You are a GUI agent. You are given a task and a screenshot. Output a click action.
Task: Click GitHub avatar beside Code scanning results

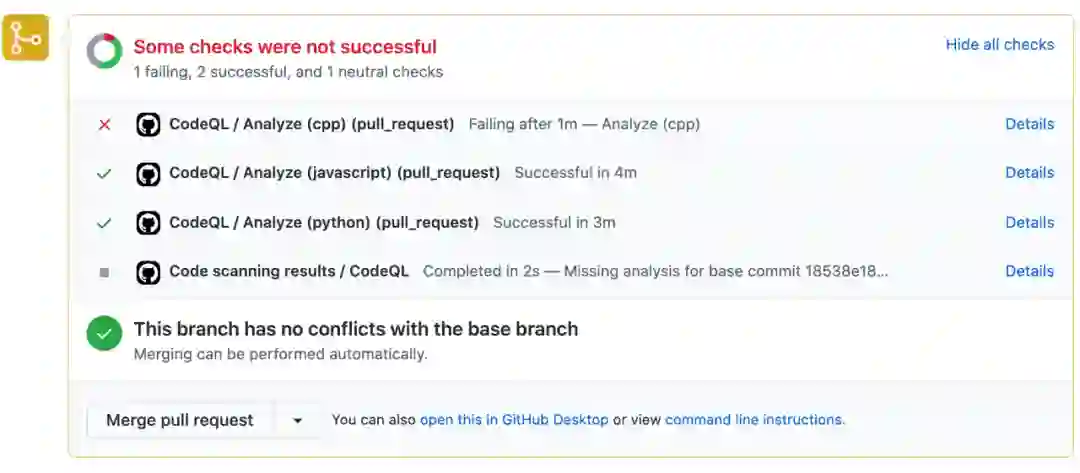coord(148,271)
